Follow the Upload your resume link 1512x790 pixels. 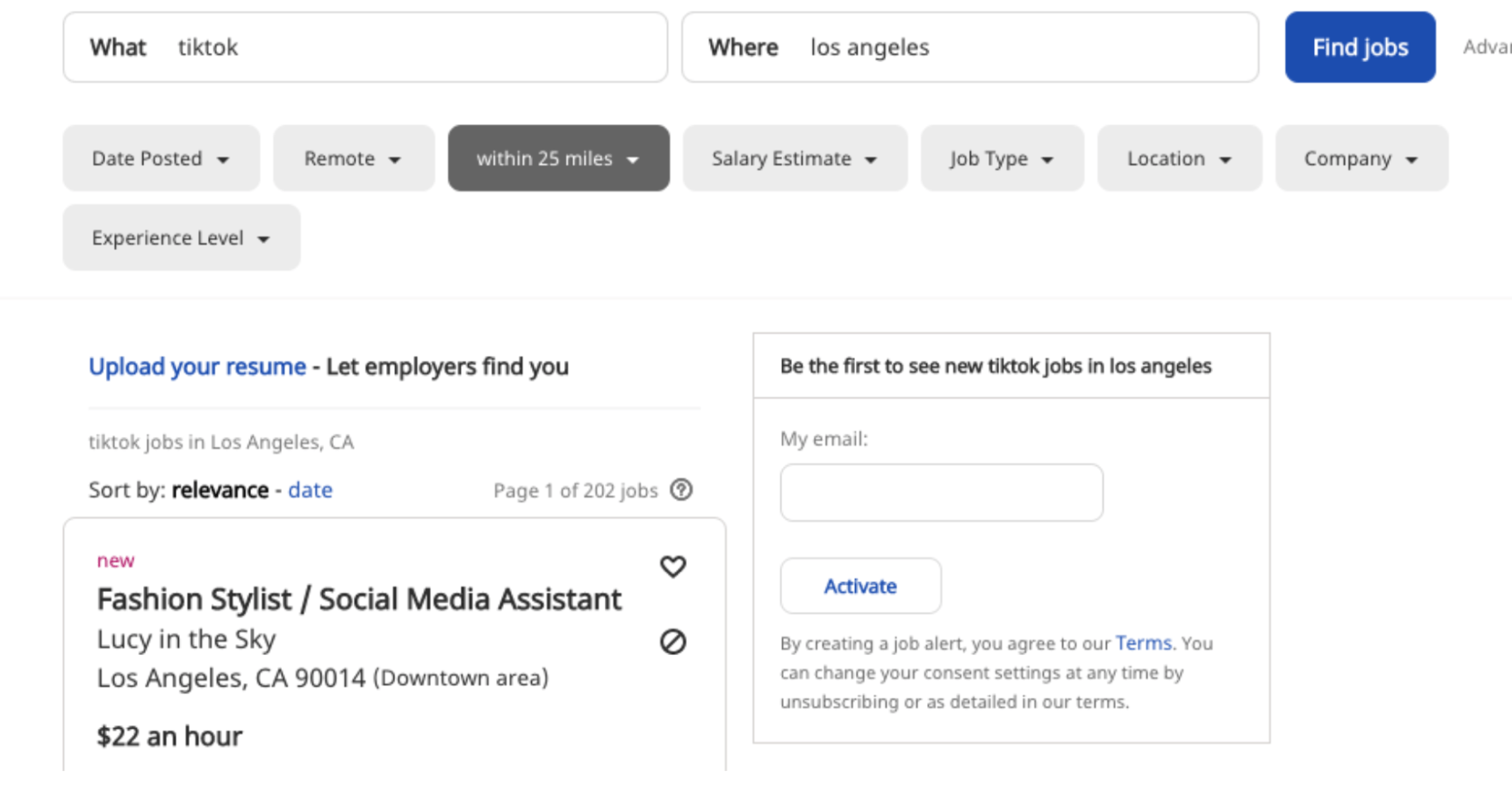pos(197,366)
